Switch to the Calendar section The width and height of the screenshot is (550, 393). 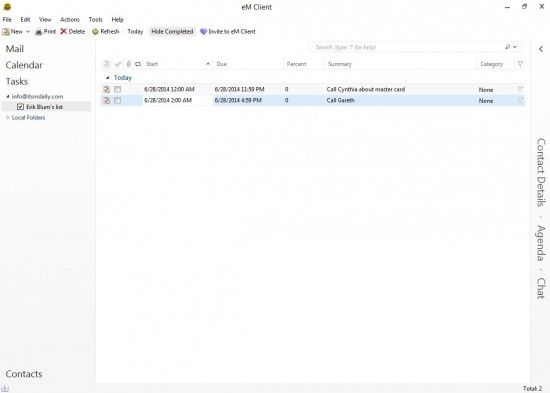pos(24,65)
